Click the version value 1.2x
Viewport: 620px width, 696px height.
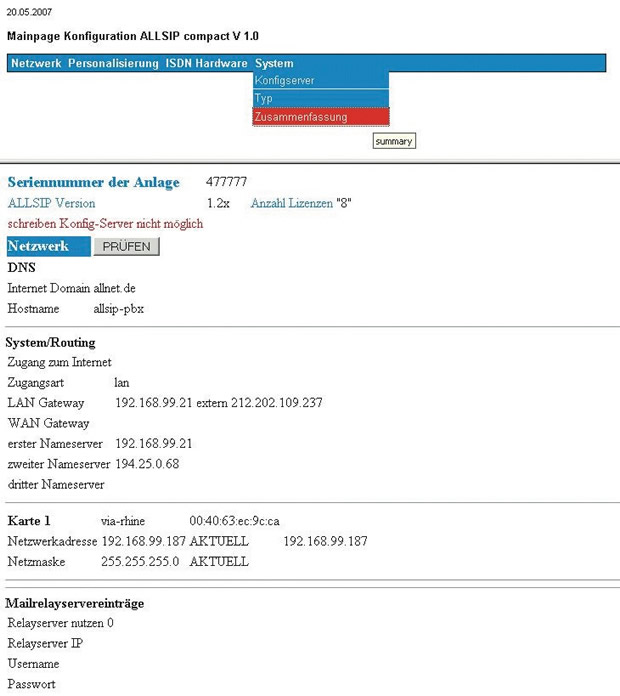tap(218, 203)
